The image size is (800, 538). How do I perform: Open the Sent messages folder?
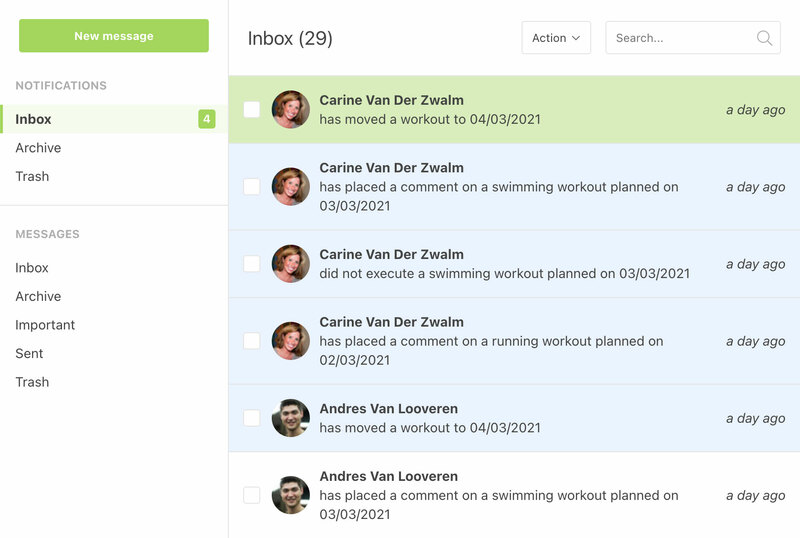[29, 353]
